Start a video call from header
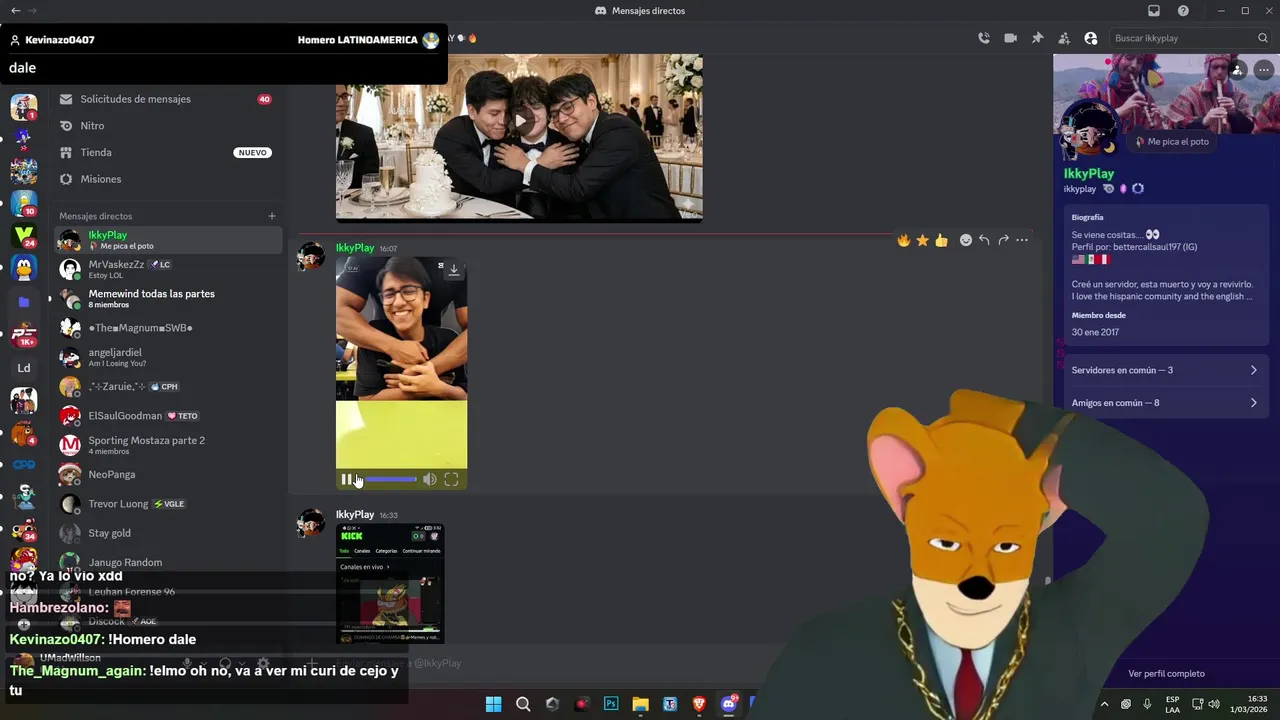The height and width of the screenshot is (720, 1280). click(1010, 38)
